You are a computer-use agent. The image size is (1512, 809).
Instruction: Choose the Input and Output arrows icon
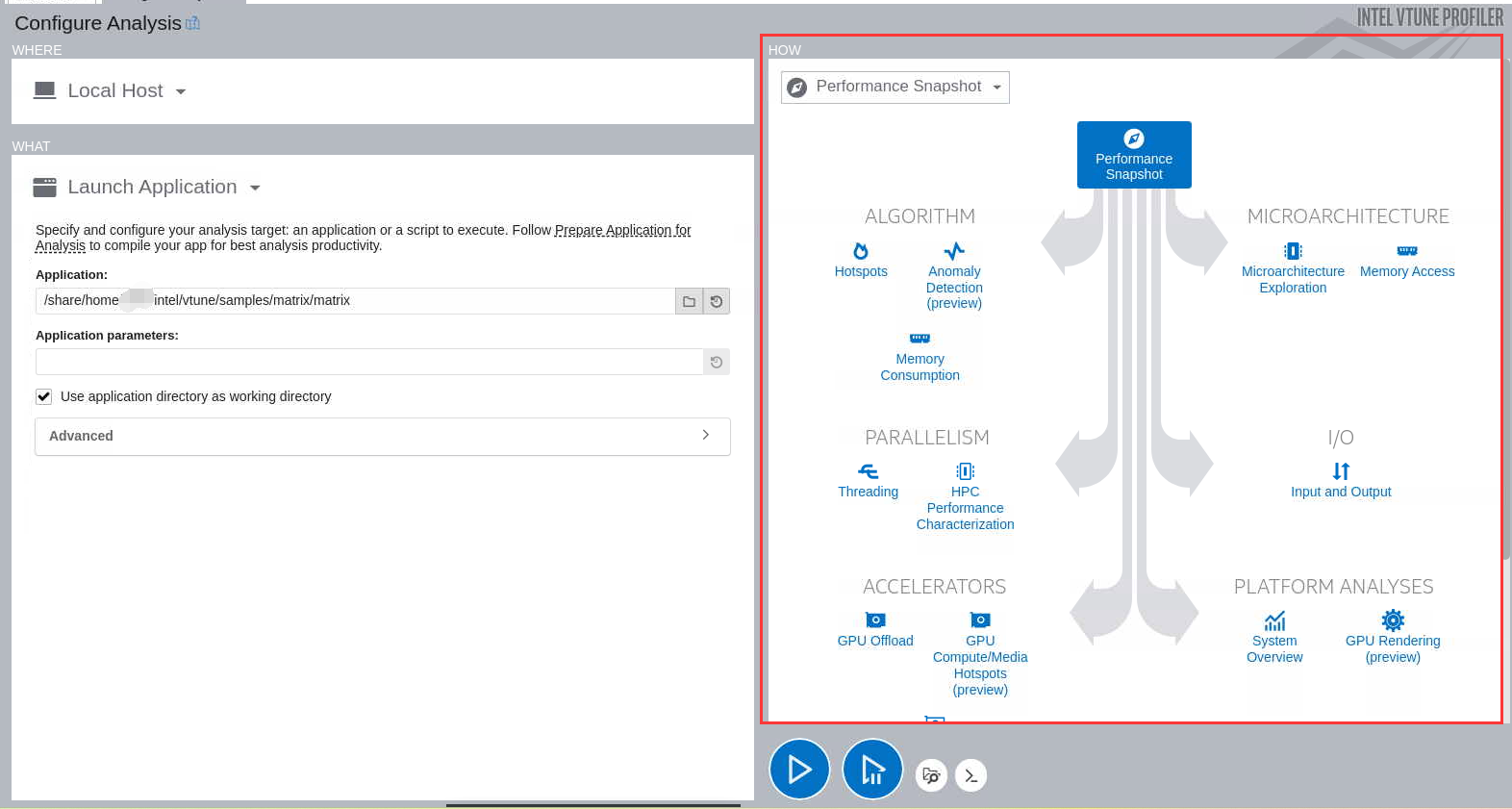pyautogui.click(x=1341, y=471)
